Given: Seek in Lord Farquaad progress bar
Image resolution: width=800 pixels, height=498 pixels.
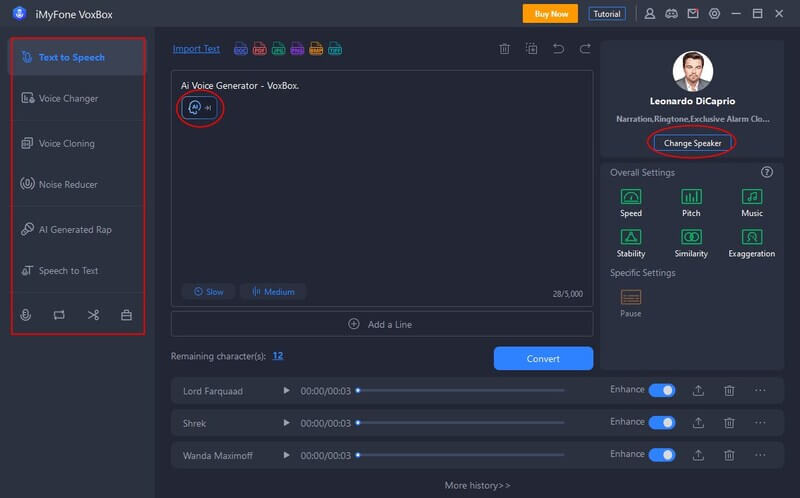Looking at the screenshot, I should (460, 390).
